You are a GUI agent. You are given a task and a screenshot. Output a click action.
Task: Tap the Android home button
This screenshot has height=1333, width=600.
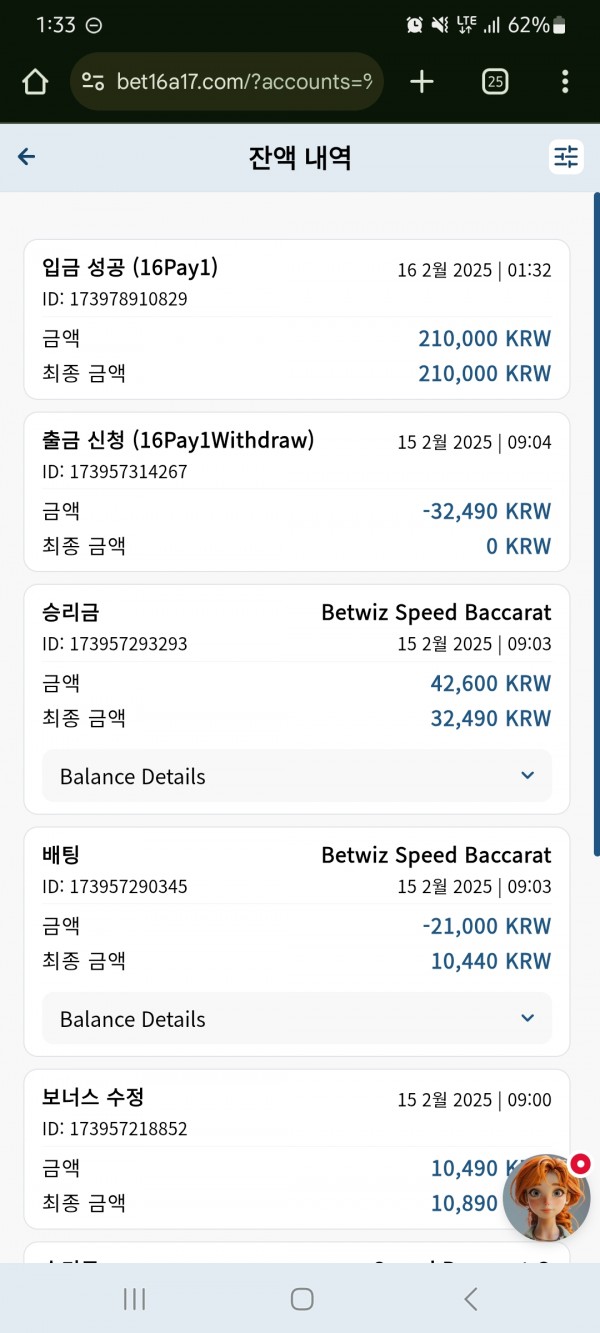[302, 1298]
